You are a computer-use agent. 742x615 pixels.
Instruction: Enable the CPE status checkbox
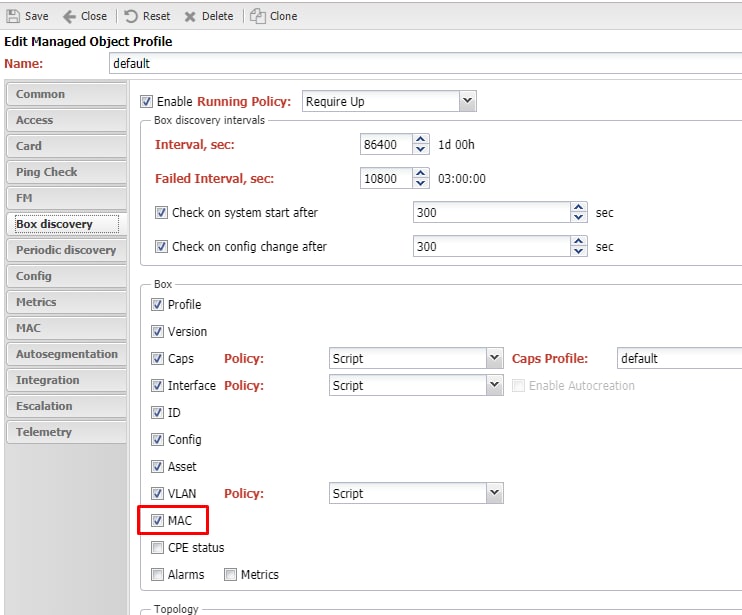(x=157, y=547)
